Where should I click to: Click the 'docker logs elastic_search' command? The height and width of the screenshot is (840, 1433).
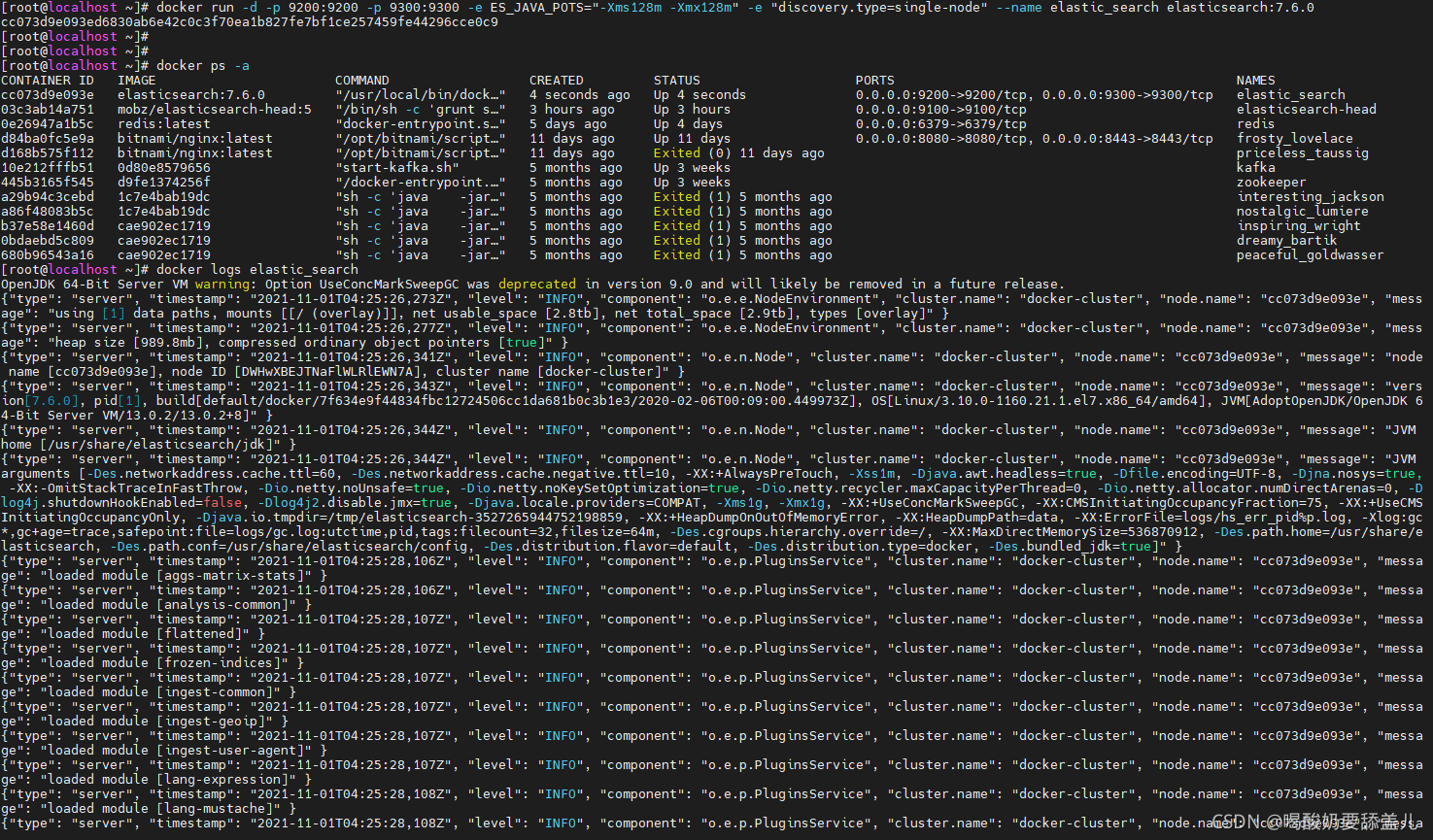(257, 270)
